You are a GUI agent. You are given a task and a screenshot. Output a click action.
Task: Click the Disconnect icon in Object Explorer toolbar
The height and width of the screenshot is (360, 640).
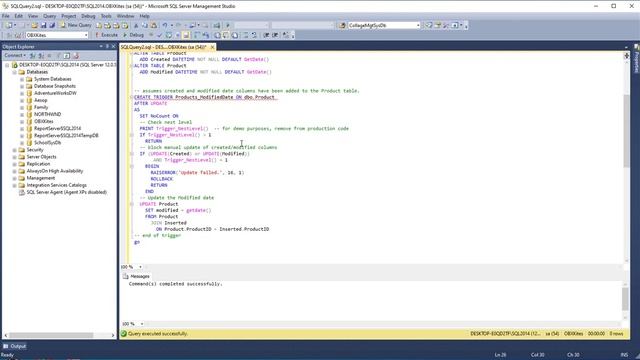point(41,56)
